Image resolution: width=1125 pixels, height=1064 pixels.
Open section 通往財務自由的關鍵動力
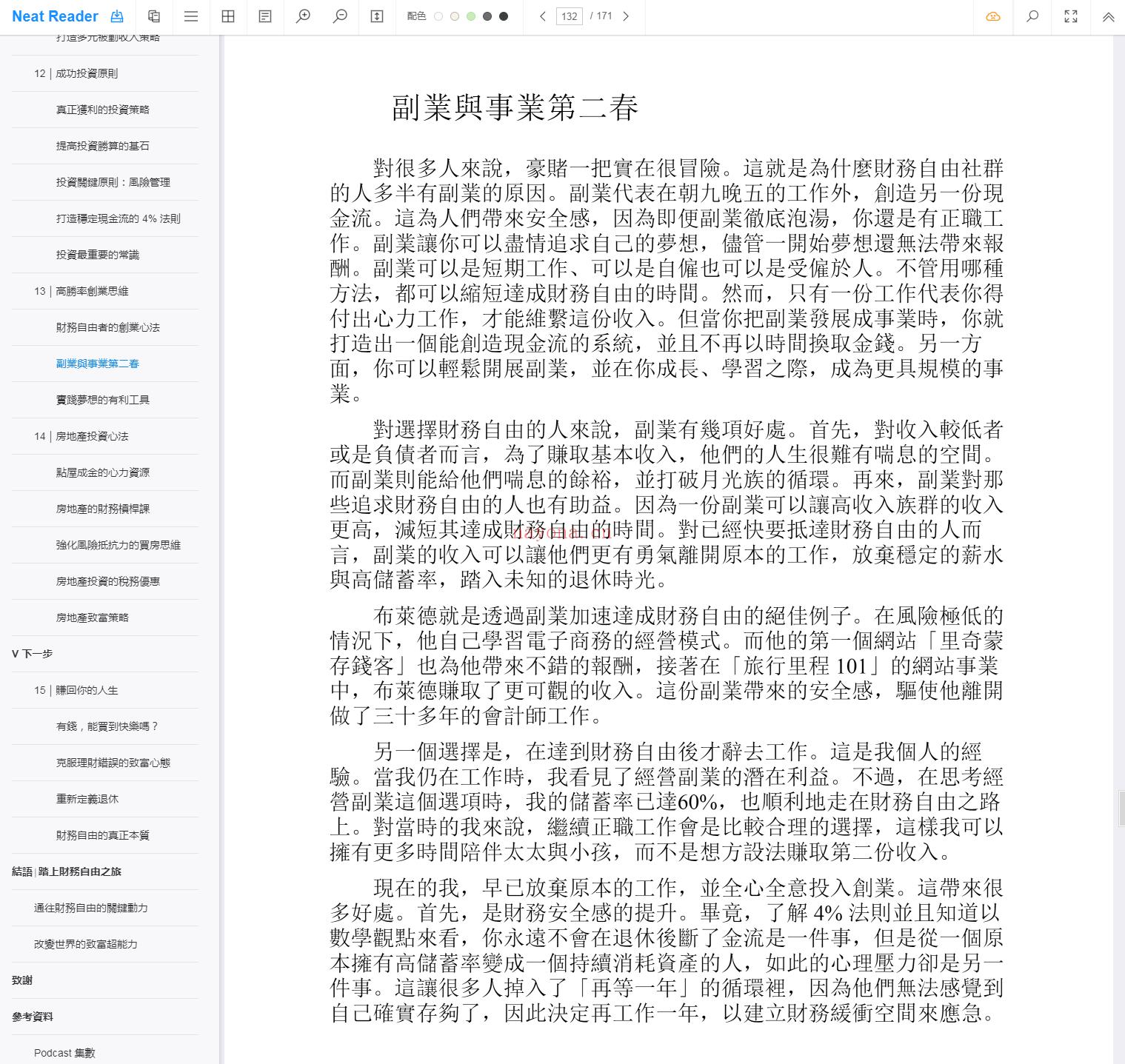[x=90, y=908]
